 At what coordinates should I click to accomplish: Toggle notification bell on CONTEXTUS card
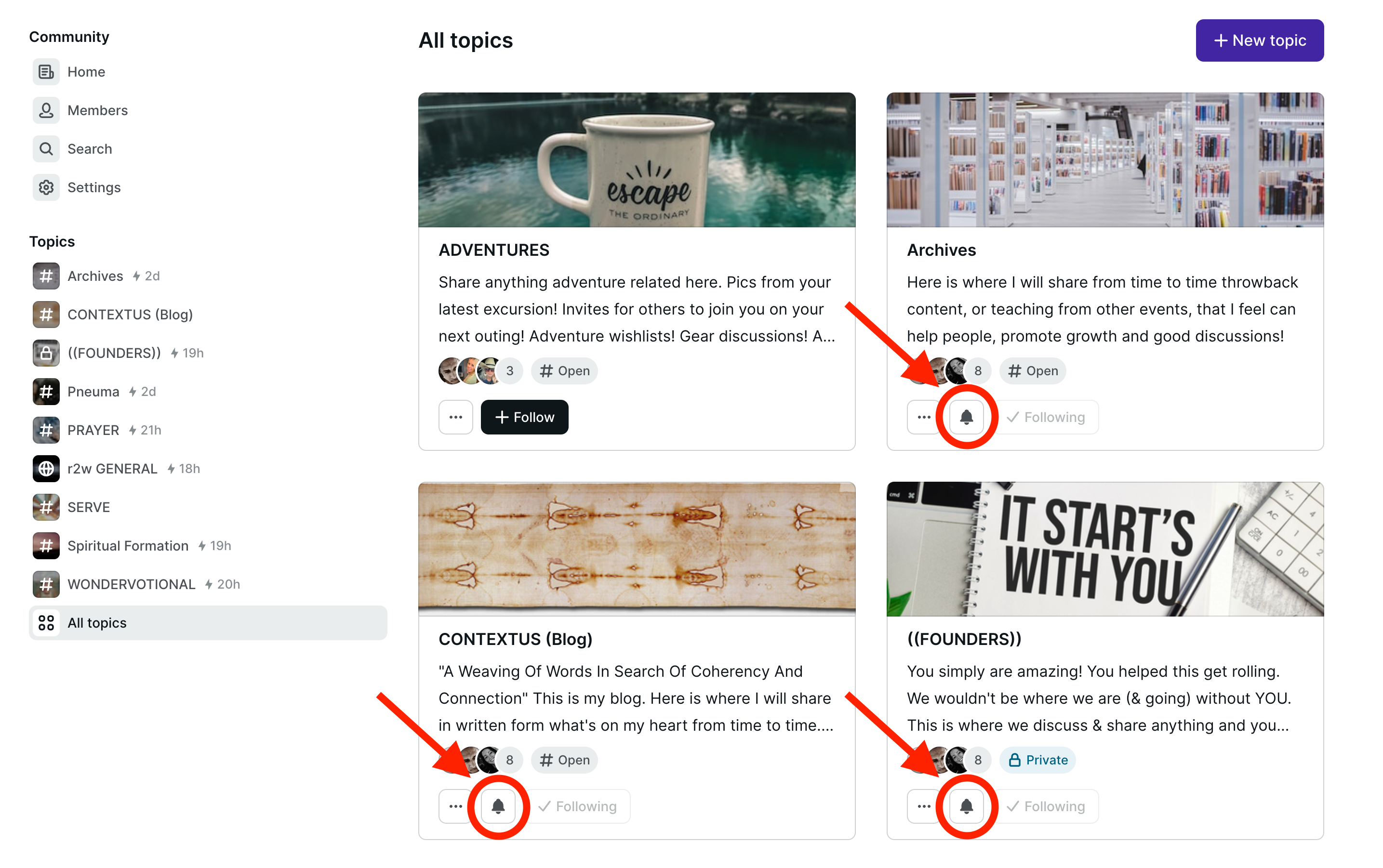pos(498,806)
